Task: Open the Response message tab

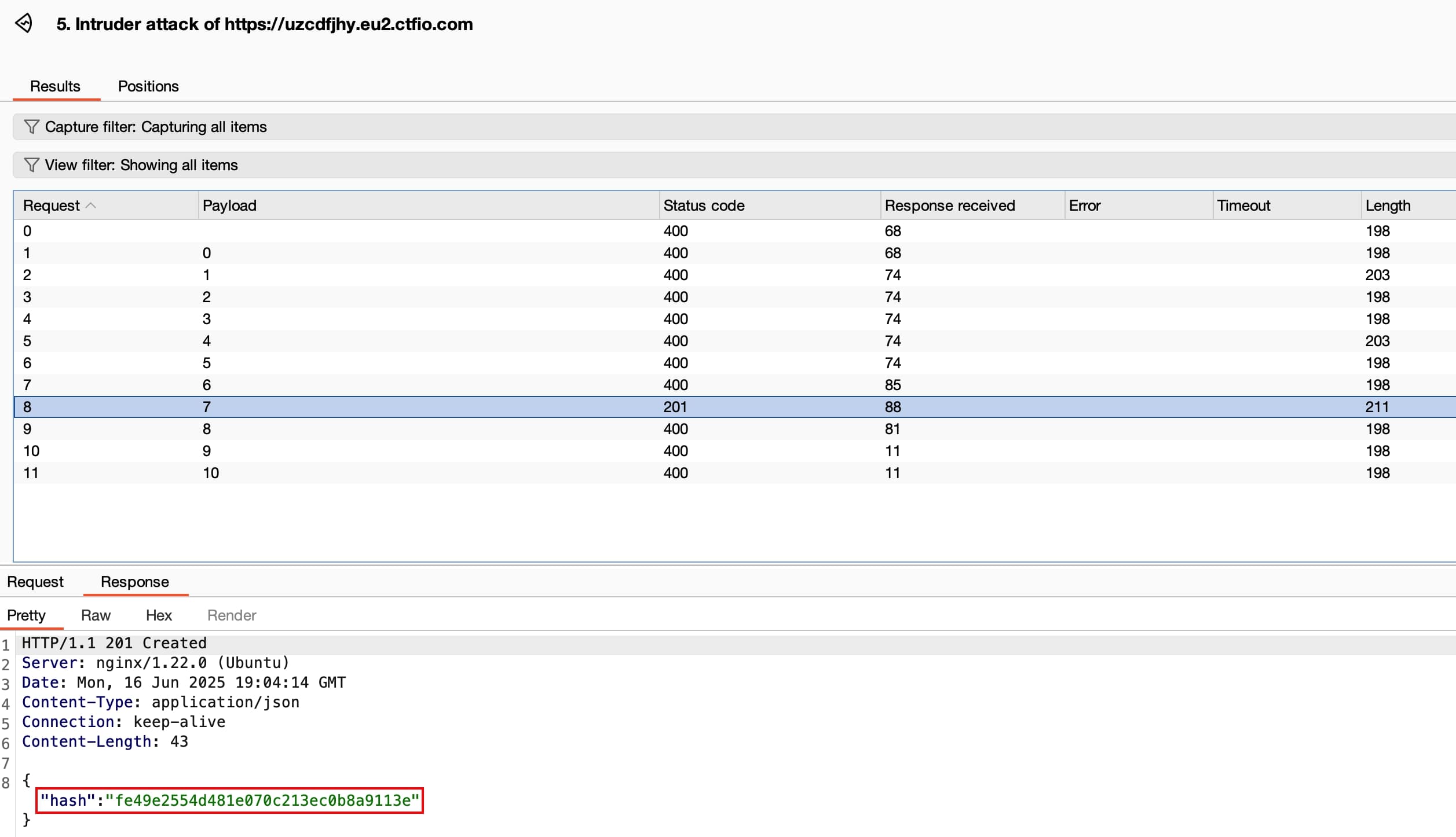Action: (135, 582)
